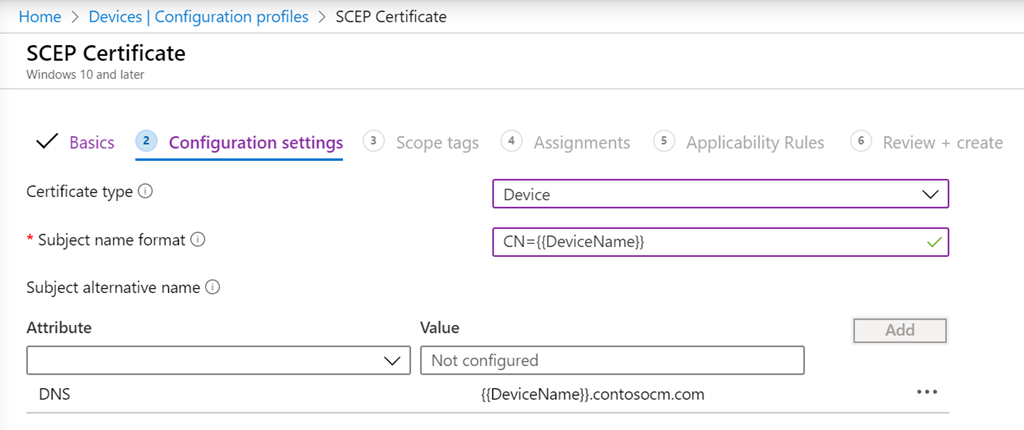Open Devices | Configuration profiles breadcrumb

pyautogui.click(x=198, y=17)
